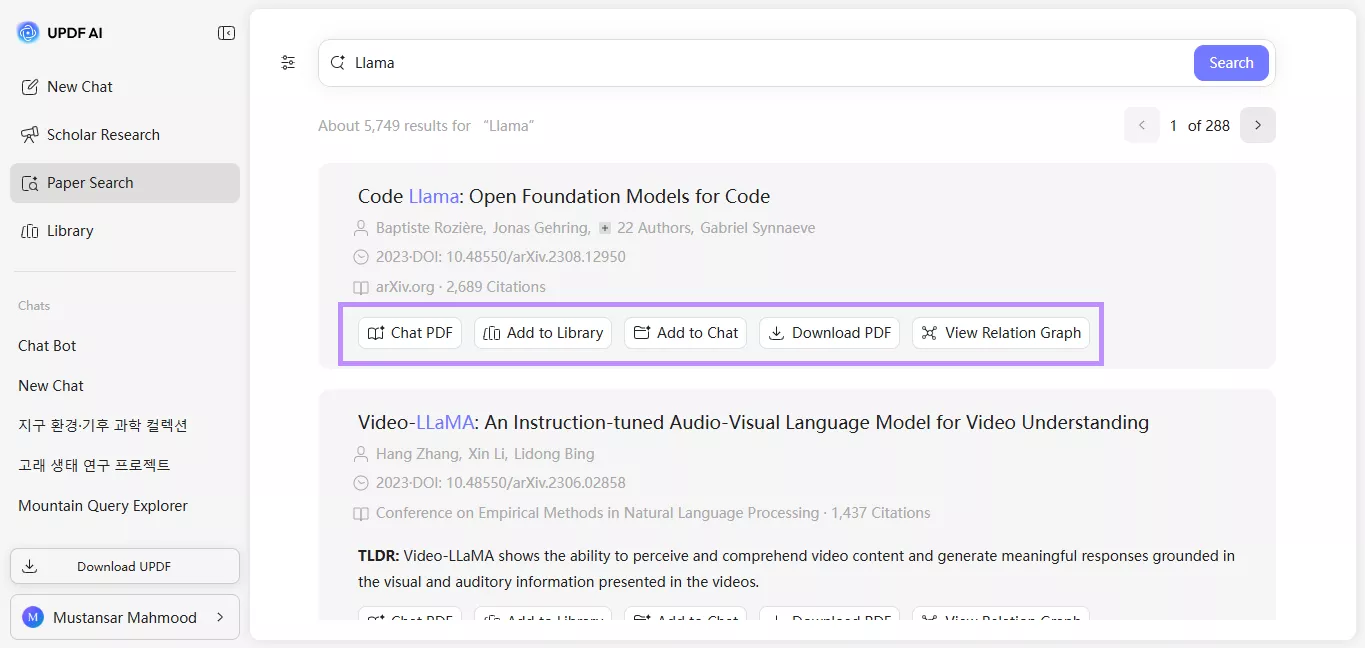Collapse the sidebar with the panel icon

pos(227,33)
